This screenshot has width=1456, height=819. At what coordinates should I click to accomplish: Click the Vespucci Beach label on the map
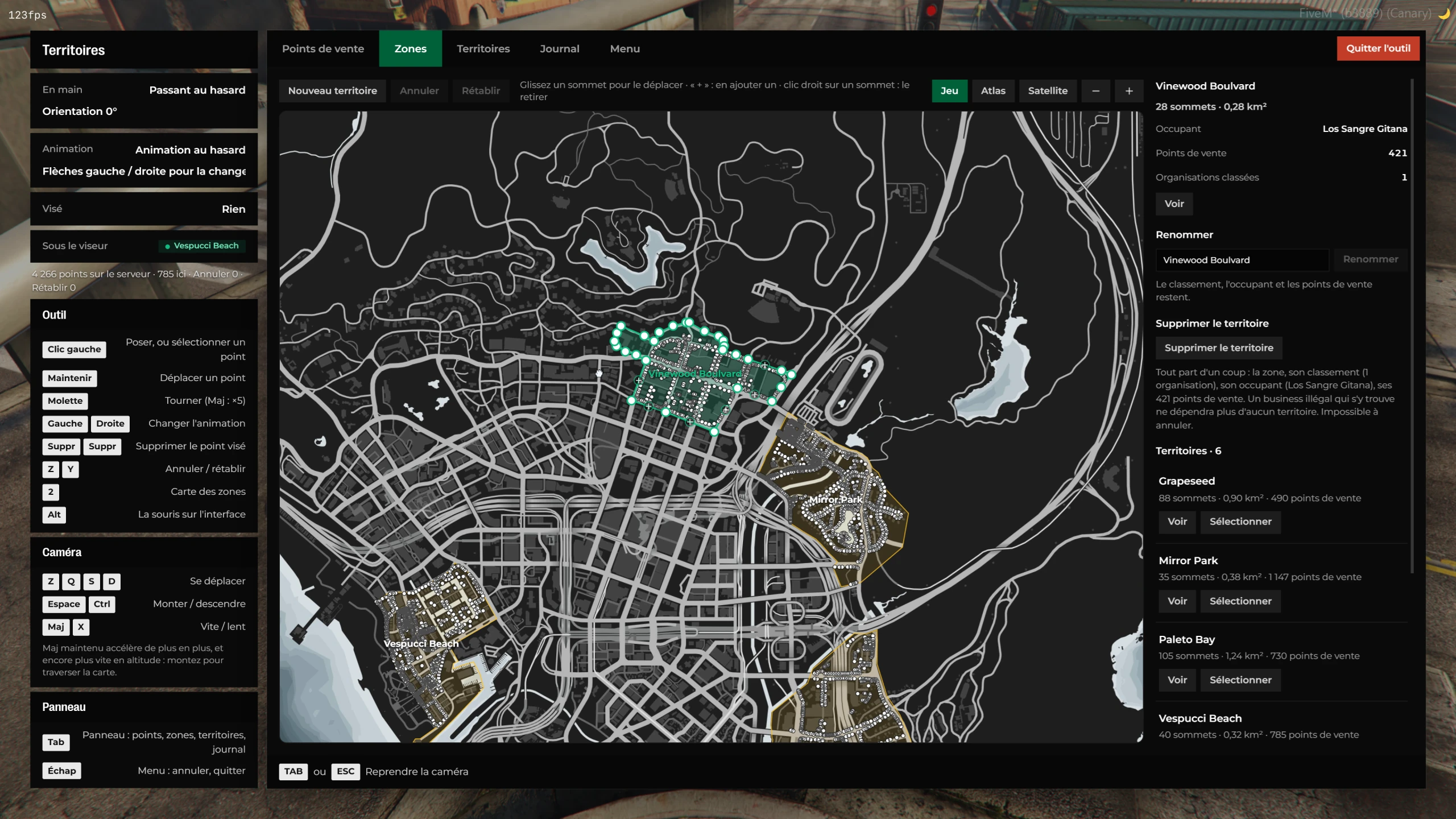421,643
